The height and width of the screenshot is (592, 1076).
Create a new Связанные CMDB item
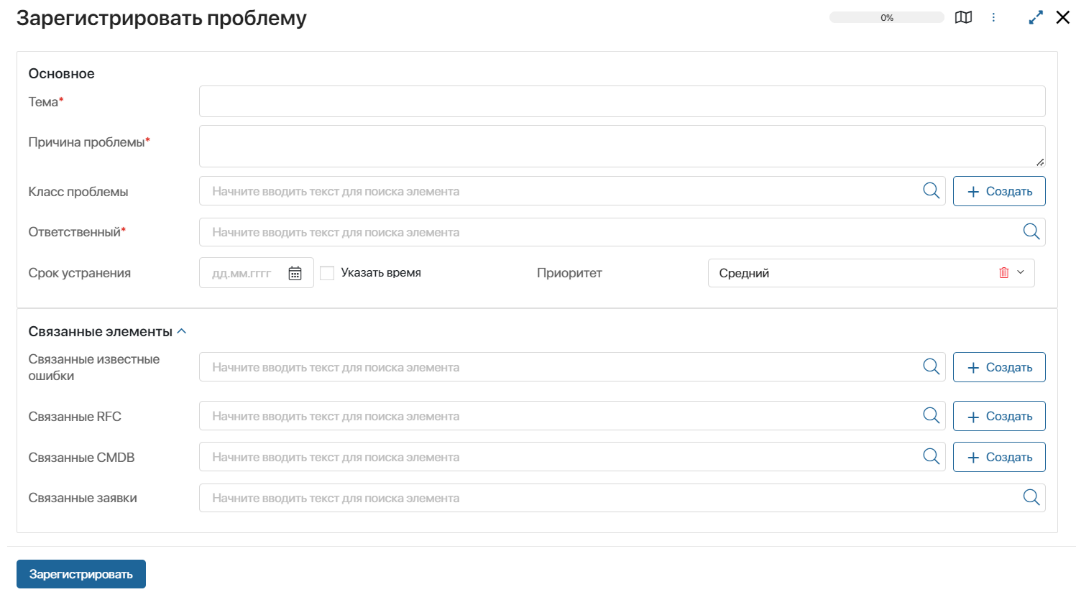coord(999,457)
